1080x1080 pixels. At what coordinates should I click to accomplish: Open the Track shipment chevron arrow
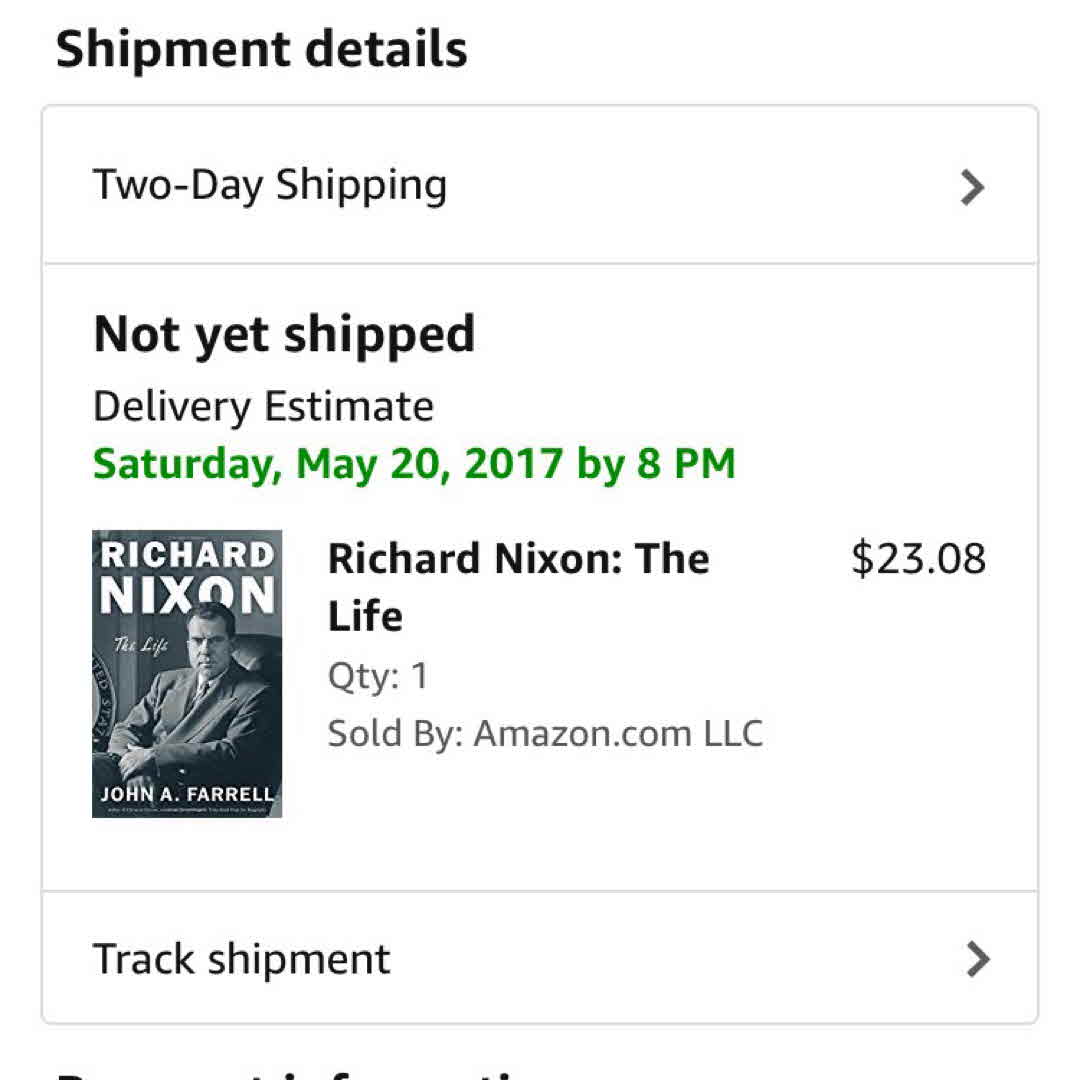pos(976,960)
